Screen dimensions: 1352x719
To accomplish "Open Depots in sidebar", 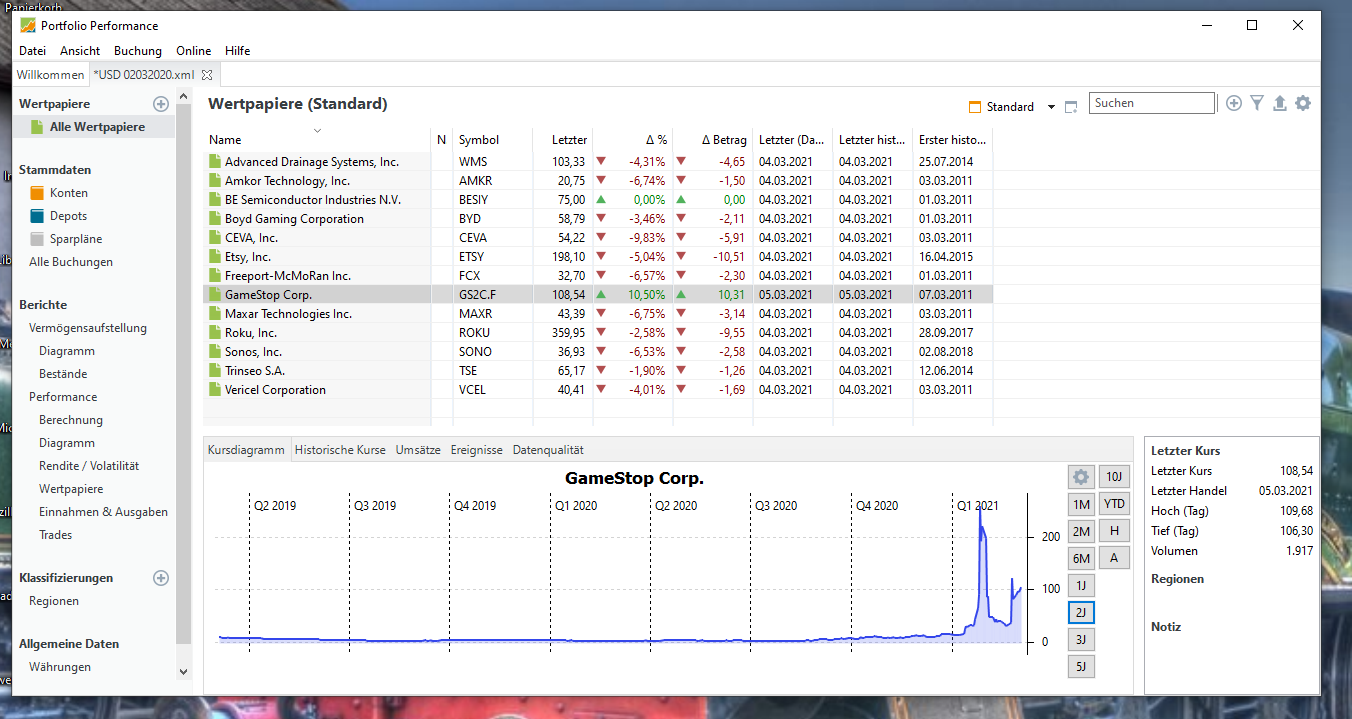I will click(x=68, y=216).
